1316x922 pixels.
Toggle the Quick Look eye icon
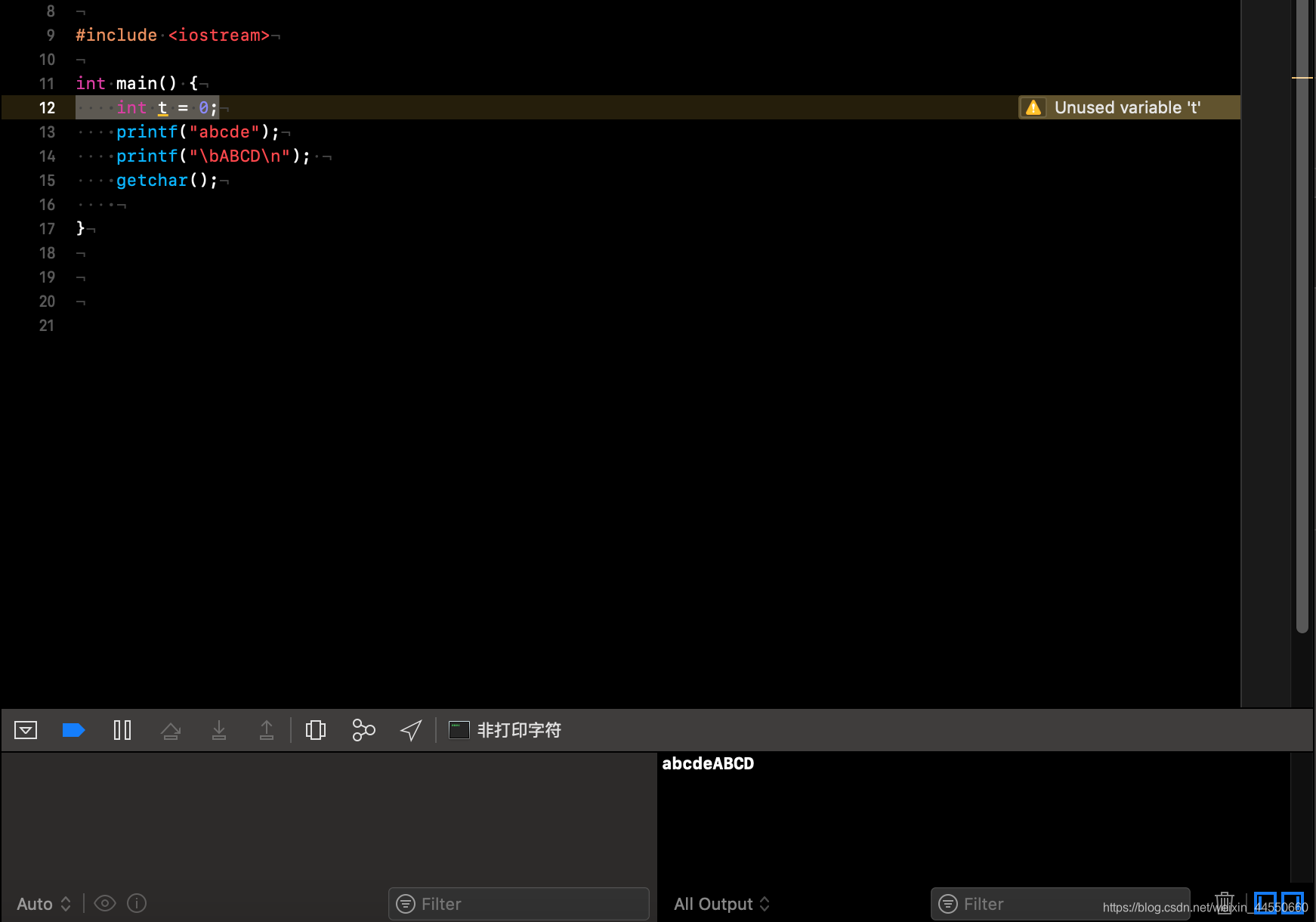point(105,903)
